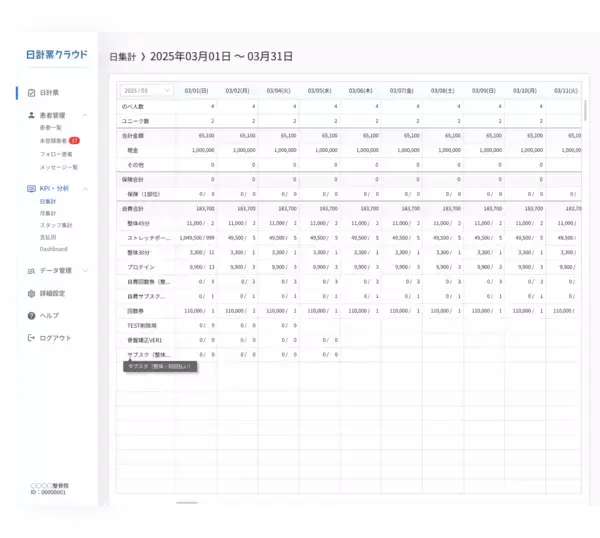Click the 合計金額 row label
Image resolution: width=600 pixels, height=538 pixels.
click(133, 135)
